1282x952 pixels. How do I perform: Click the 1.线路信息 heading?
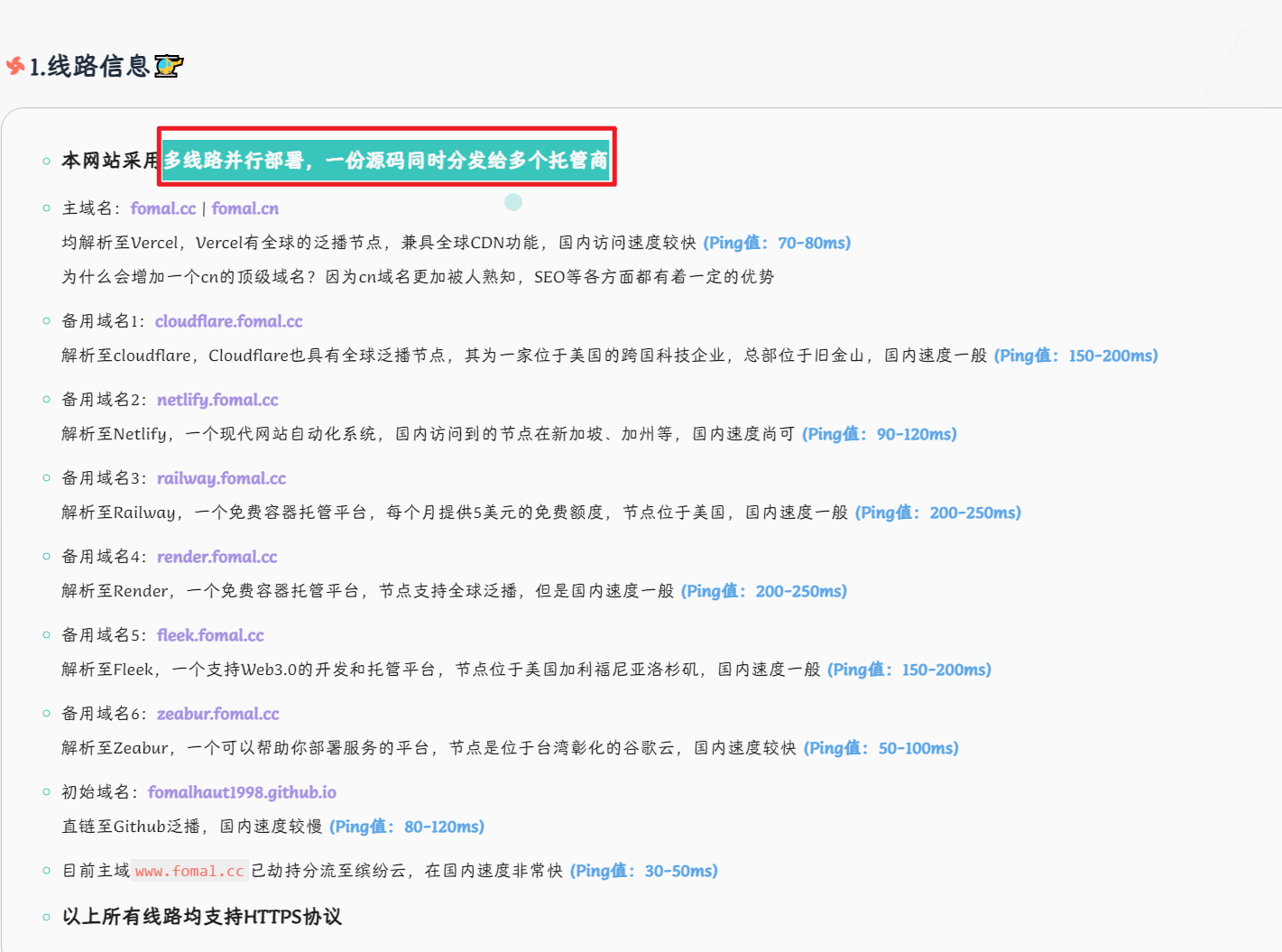[x=89, y=66]
